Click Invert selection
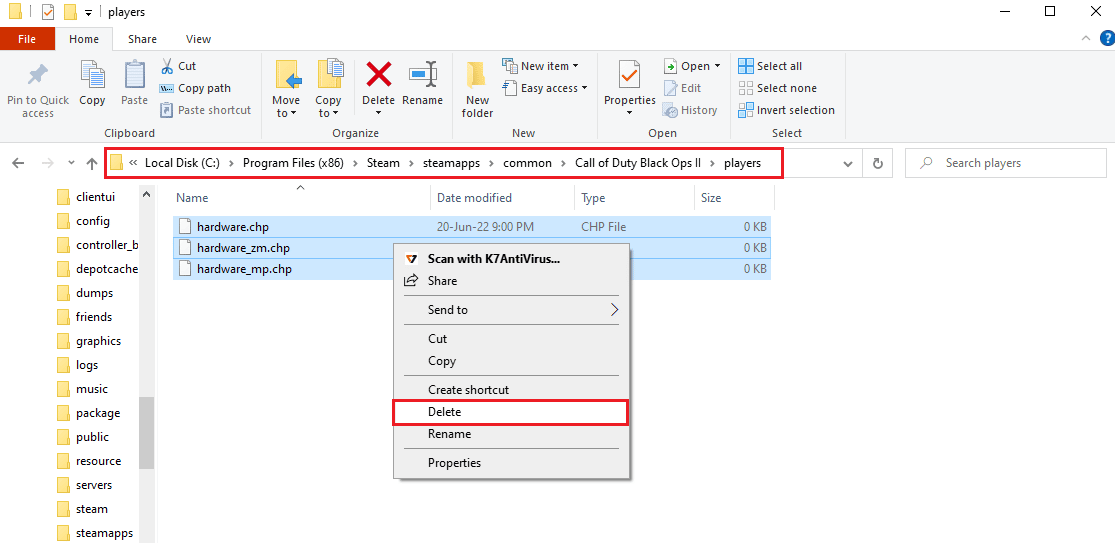1115x543 pixels. click(786, 110)
